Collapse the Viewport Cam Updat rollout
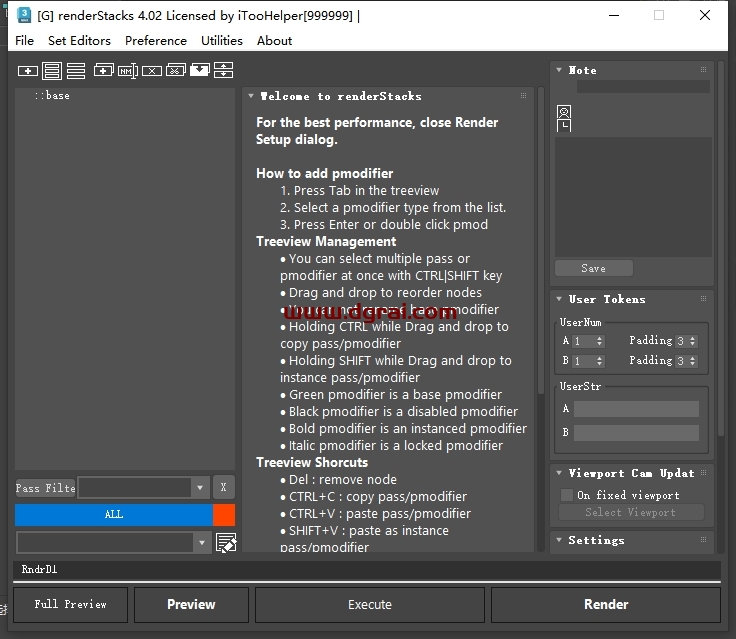The image size is (736, 639). tap(559, 472)
